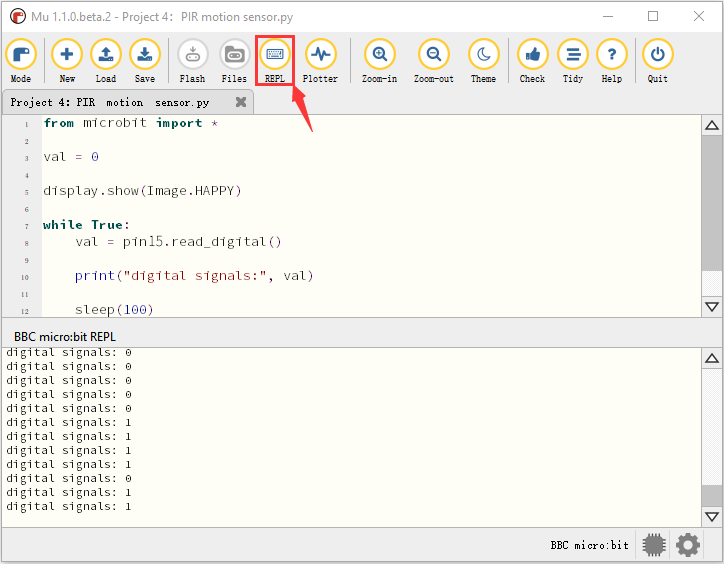This screenshot has height=564, width=724.
Task: Click the line 'from microbit import *'
Action: coord(131,123)
